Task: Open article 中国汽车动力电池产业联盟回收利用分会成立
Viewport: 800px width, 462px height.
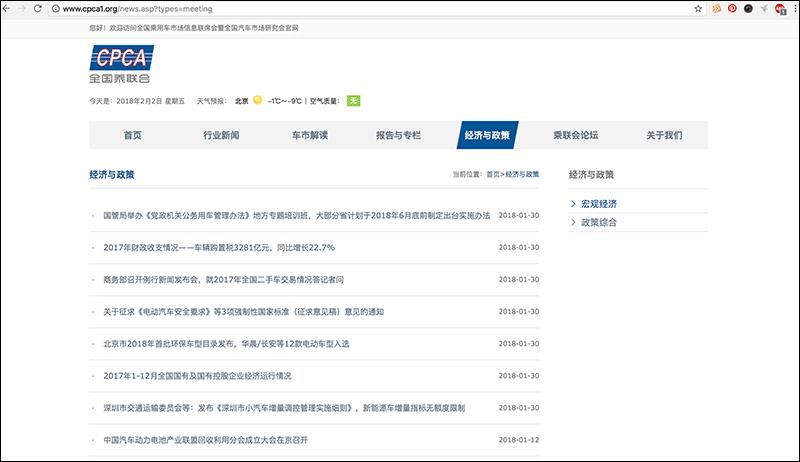Action: 206,440
